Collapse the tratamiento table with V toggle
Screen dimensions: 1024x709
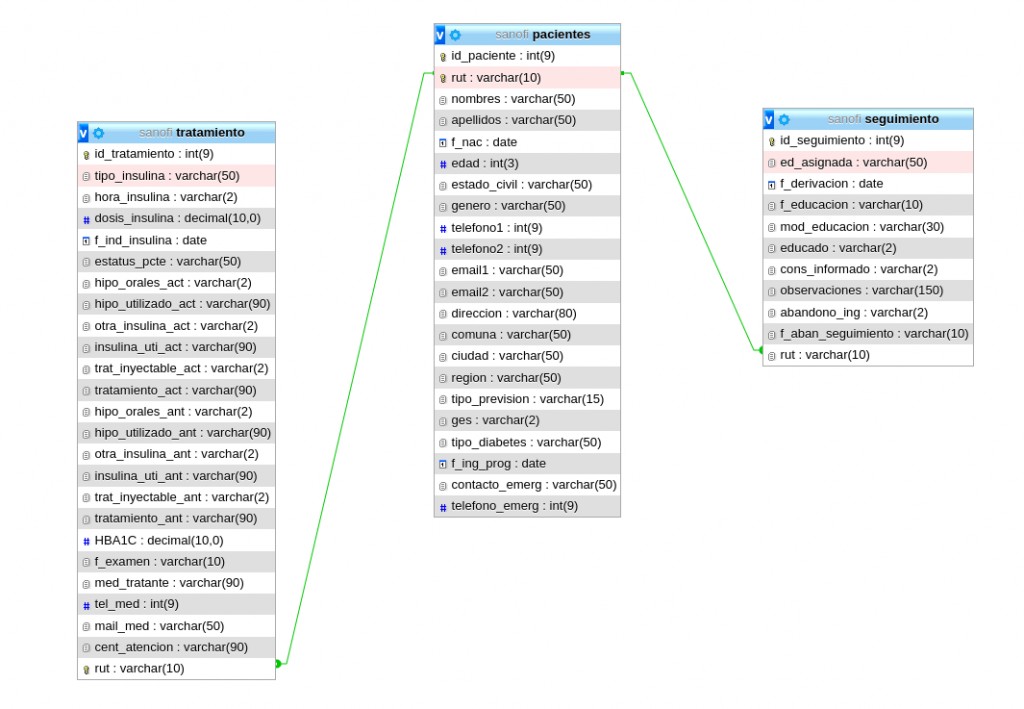point(83,133)
